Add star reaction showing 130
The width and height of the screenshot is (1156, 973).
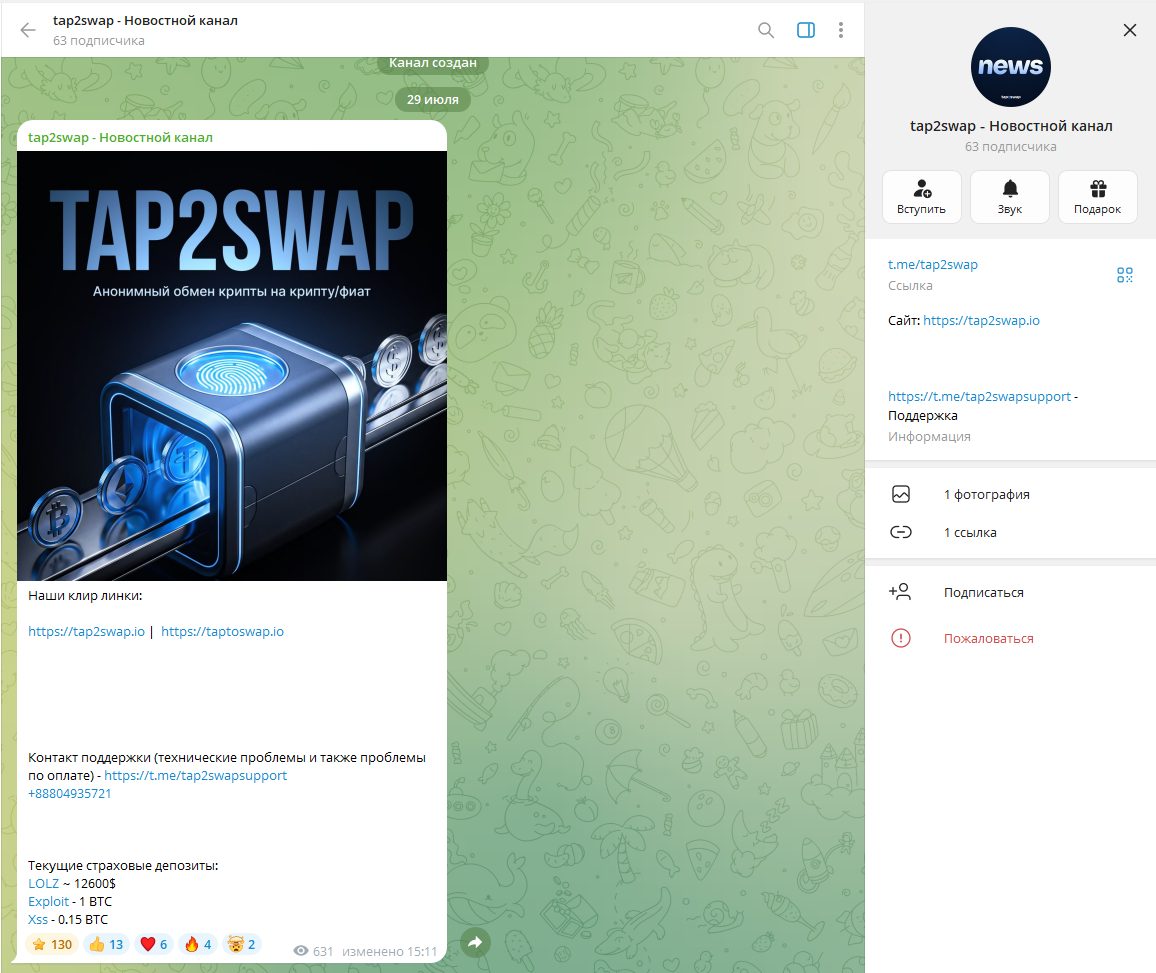(x=52, y=944)
